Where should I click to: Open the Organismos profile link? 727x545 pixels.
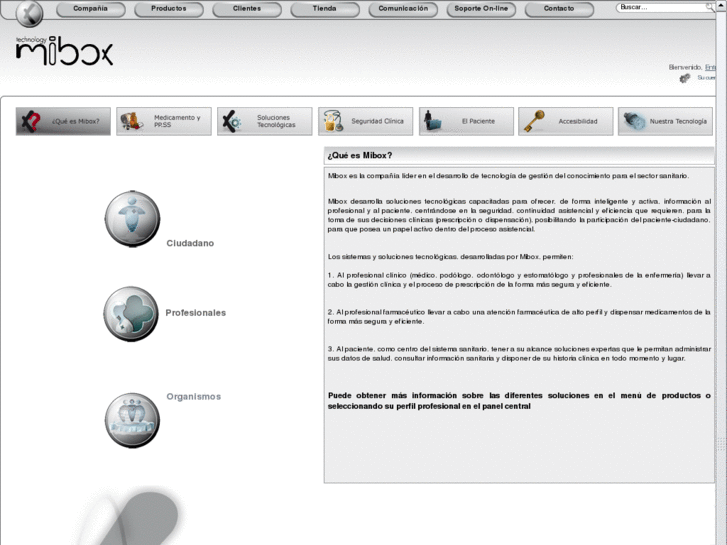194,397
